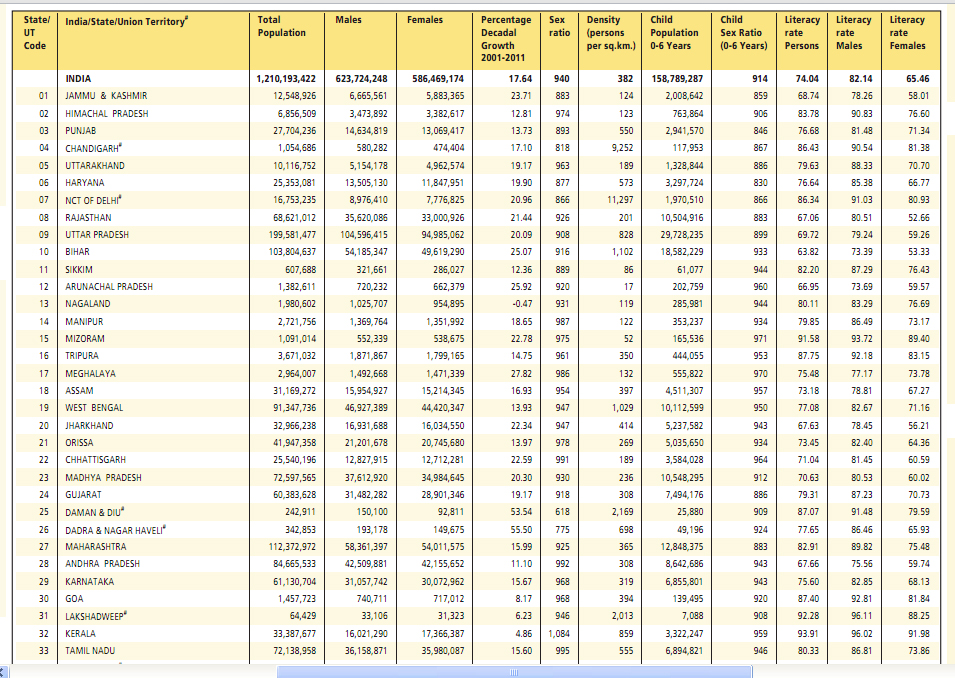Click Nagaland's negative growth value -0.47

pyautogui.click(x=521, y=303)
